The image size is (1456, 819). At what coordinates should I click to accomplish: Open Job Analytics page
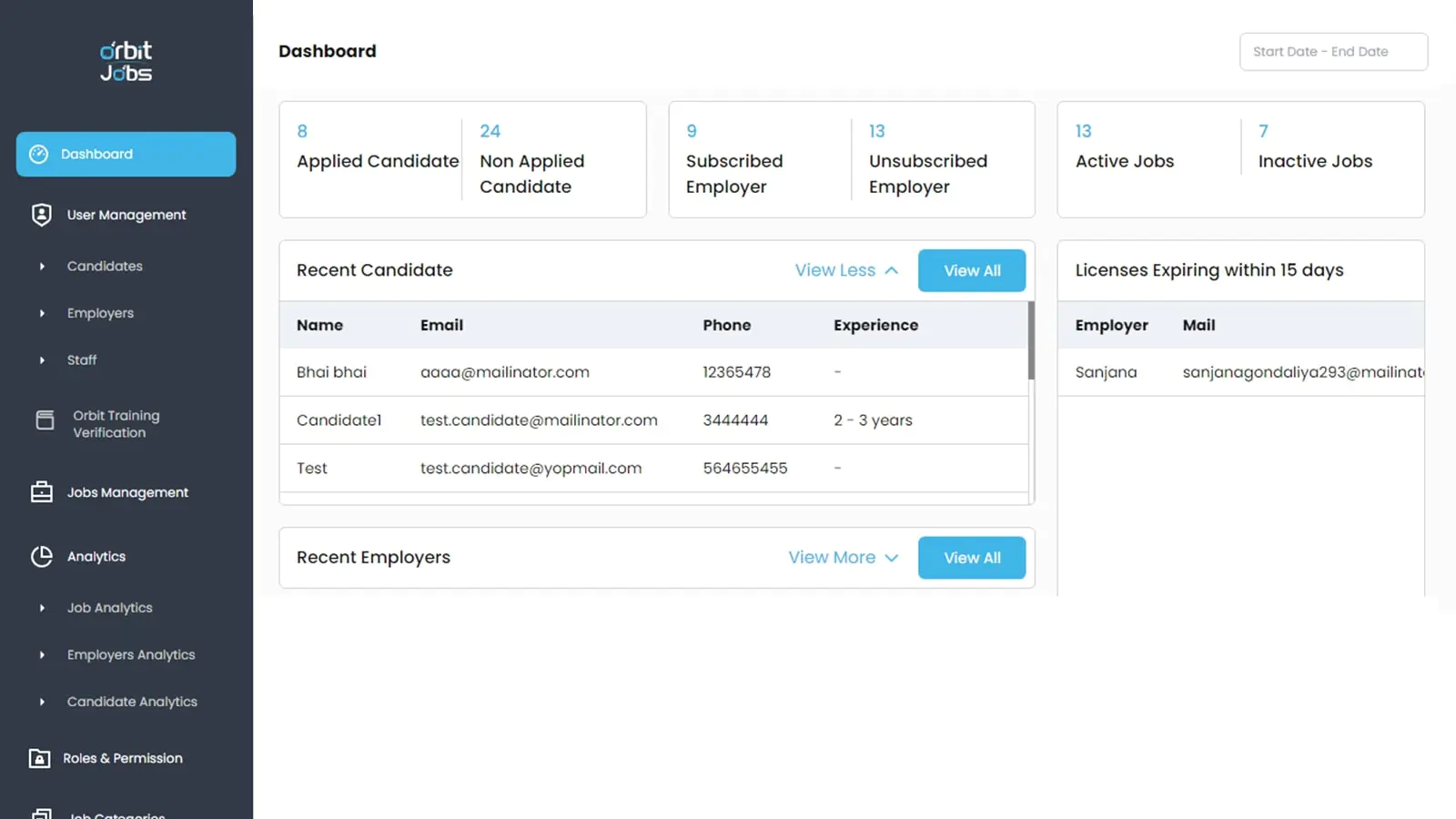tap(110, 608)
